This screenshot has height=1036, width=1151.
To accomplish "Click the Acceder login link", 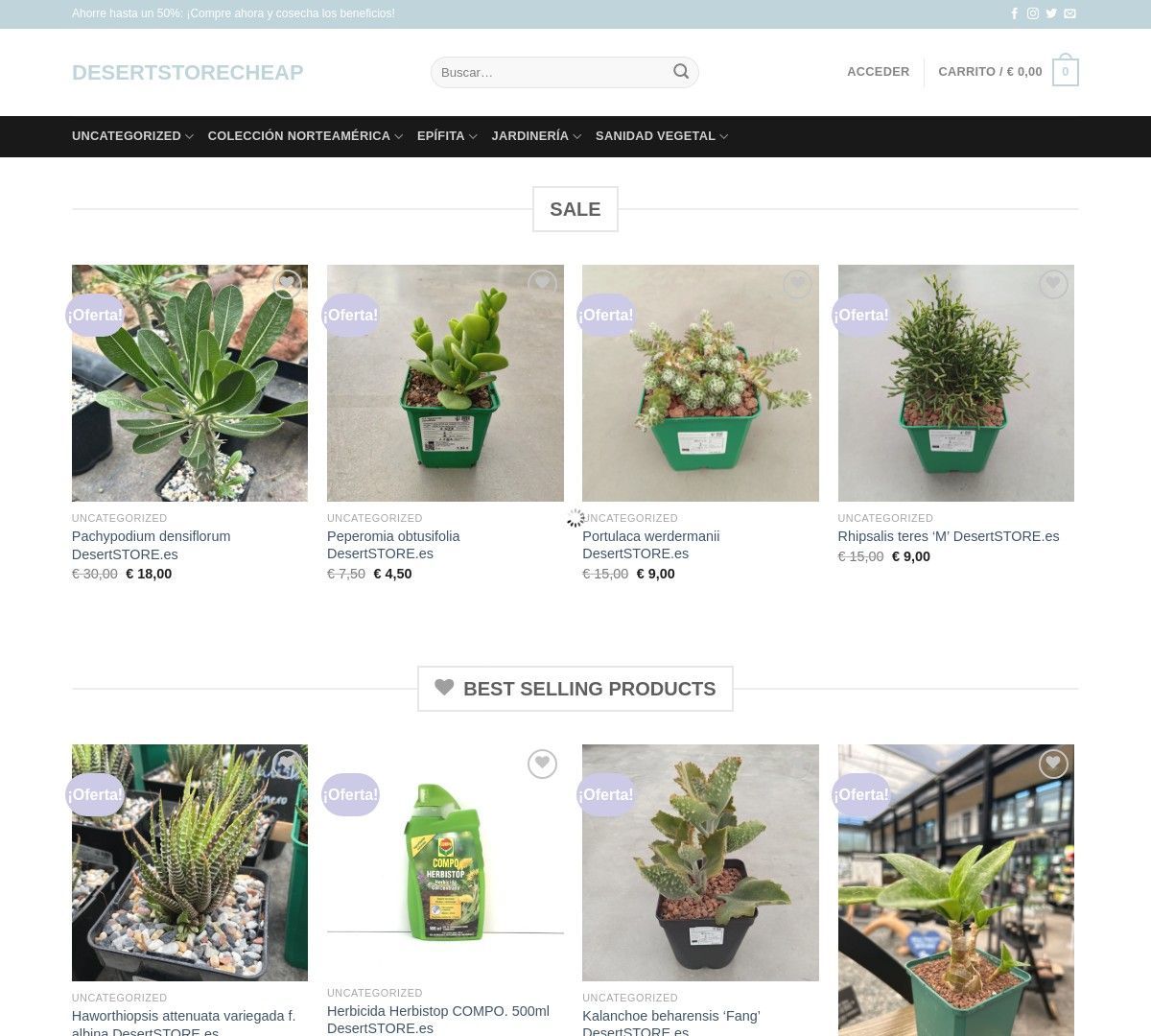I will coord(878,72).
